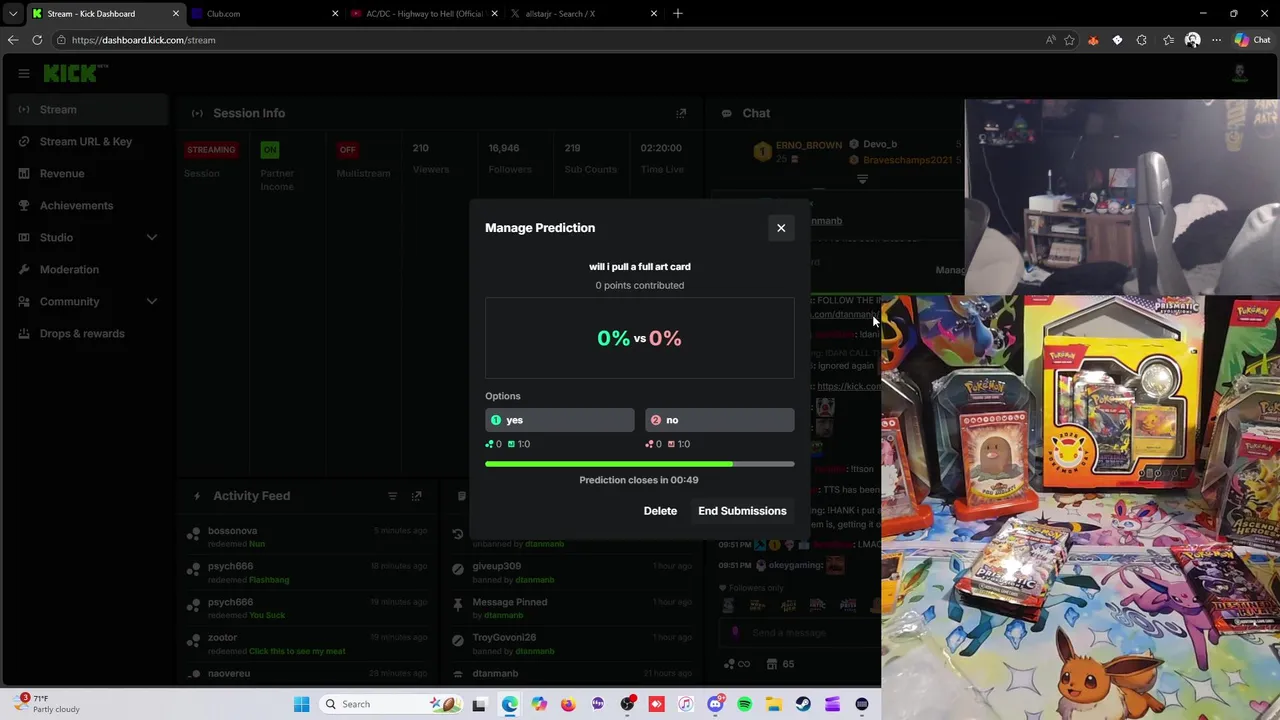Viewport: 1280px width, 720px height.
Task: Pop out the Activity Feed panel
Action: 417,496
